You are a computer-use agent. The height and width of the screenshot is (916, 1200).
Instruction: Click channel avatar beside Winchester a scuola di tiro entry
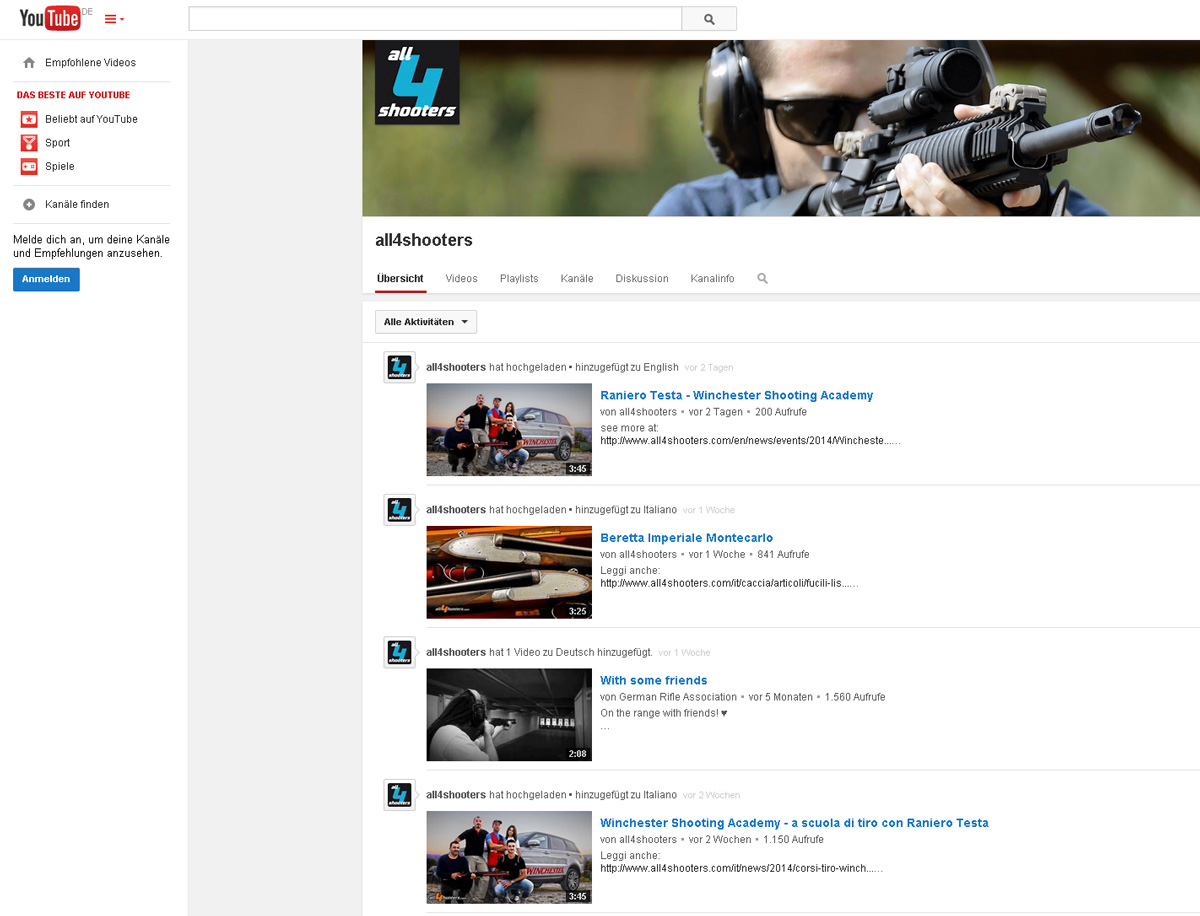pyautogui.click(x=400, y=795)
